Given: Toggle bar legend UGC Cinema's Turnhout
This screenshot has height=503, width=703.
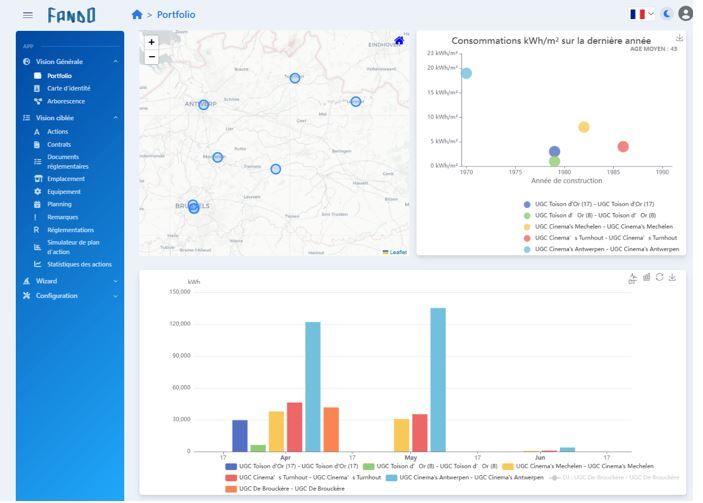Looking at the screenshot, I should click(x=303, y=477).
